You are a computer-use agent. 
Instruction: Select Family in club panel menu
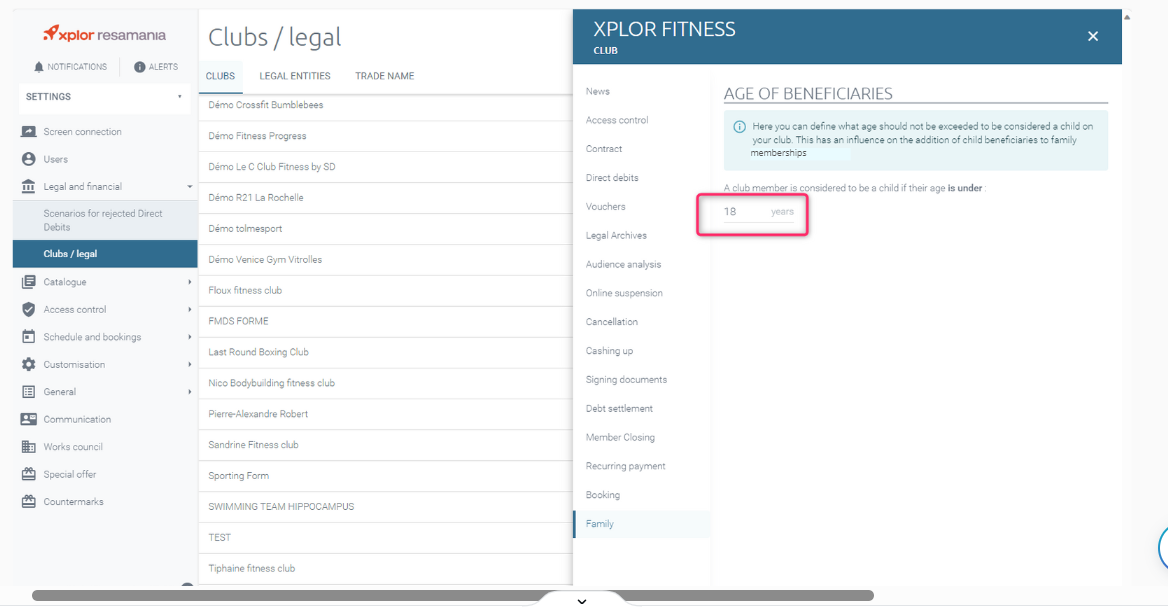(641, 524)
